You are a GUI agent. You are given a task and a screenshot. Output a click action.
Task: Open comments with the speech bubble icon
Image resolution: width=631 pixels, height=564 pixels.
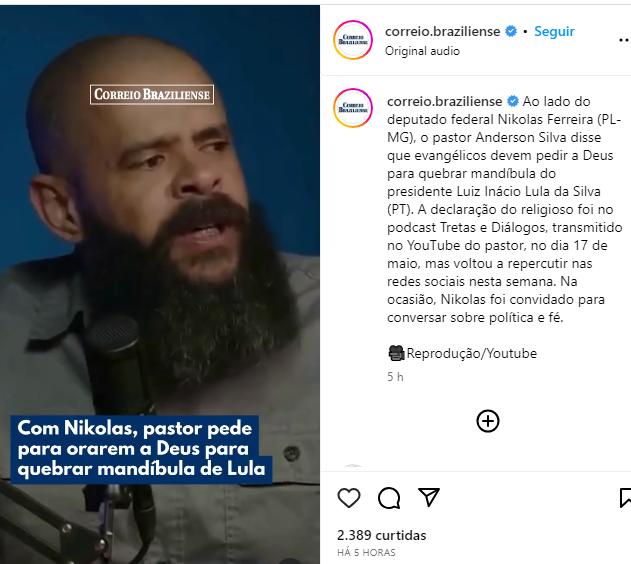(x=389, y=498)
